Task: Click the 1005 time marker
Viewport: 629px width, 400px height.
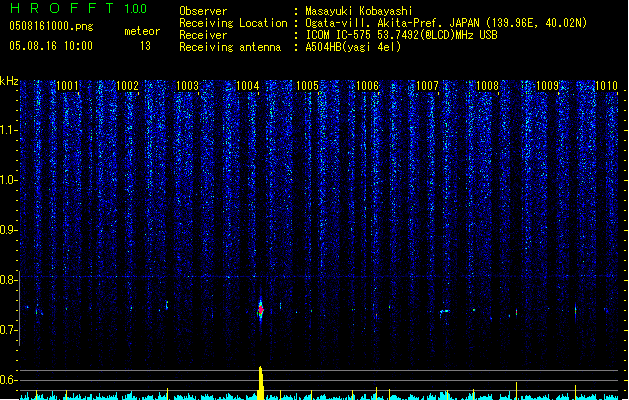Action: 308,86
